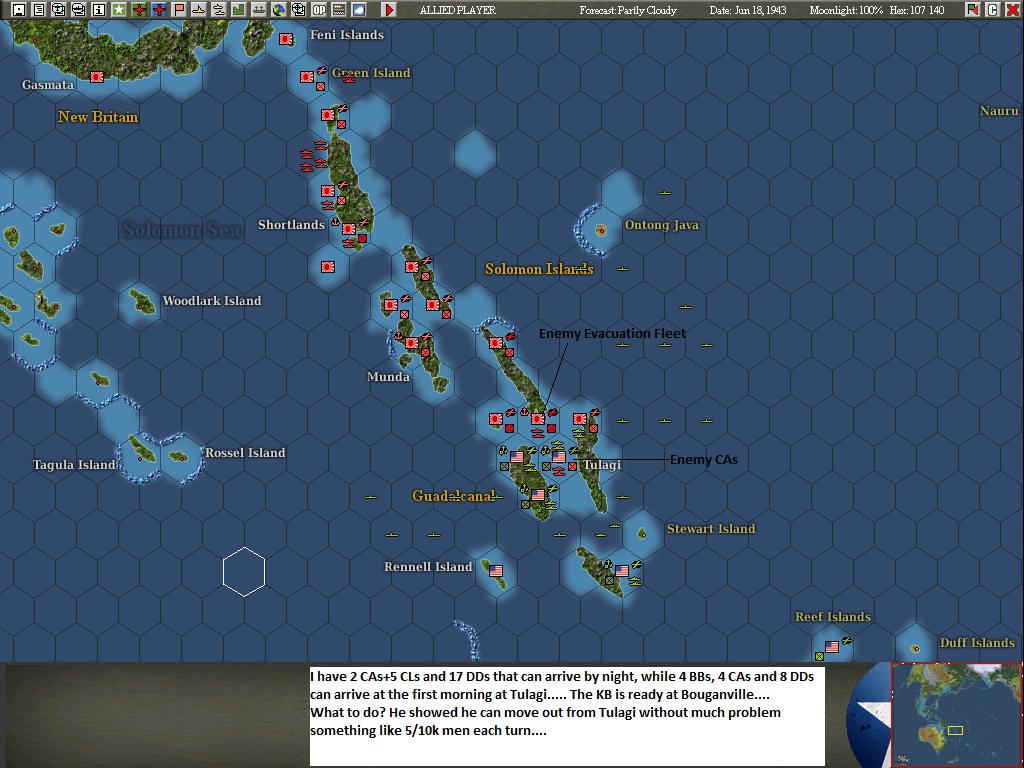This screenshot has width=1024, height=768.
Task: Select the Japanese base flag at Shortlands
Action: click(349, 229)
